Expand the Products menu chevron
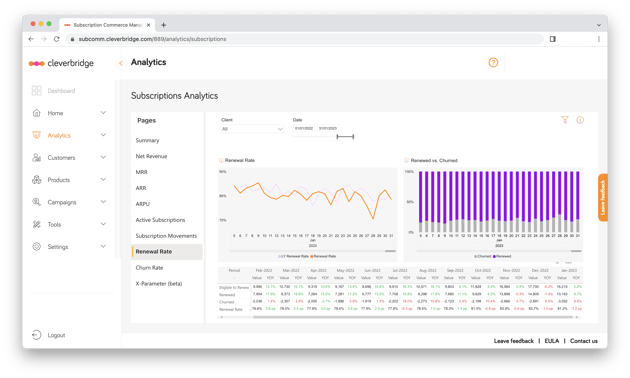Screen dimensions: 630x378 tap(103, 179)
